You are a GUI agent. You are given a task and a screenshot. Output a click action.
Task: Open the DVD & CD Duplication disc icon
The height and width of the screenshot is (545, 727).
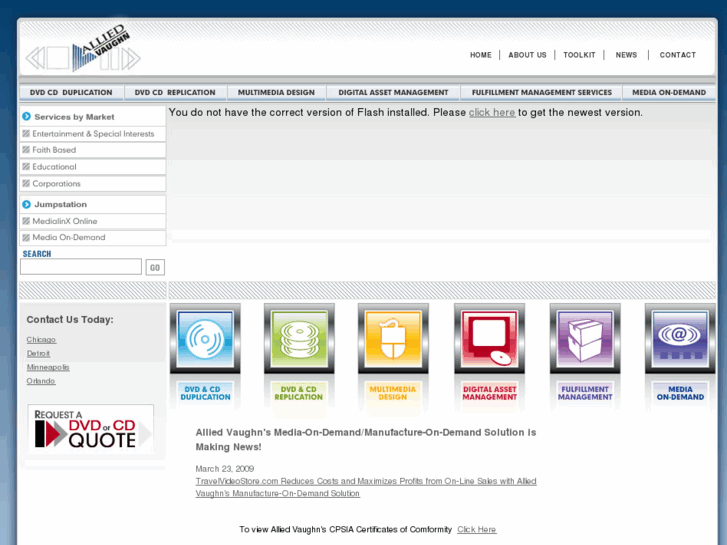[205, 339]
